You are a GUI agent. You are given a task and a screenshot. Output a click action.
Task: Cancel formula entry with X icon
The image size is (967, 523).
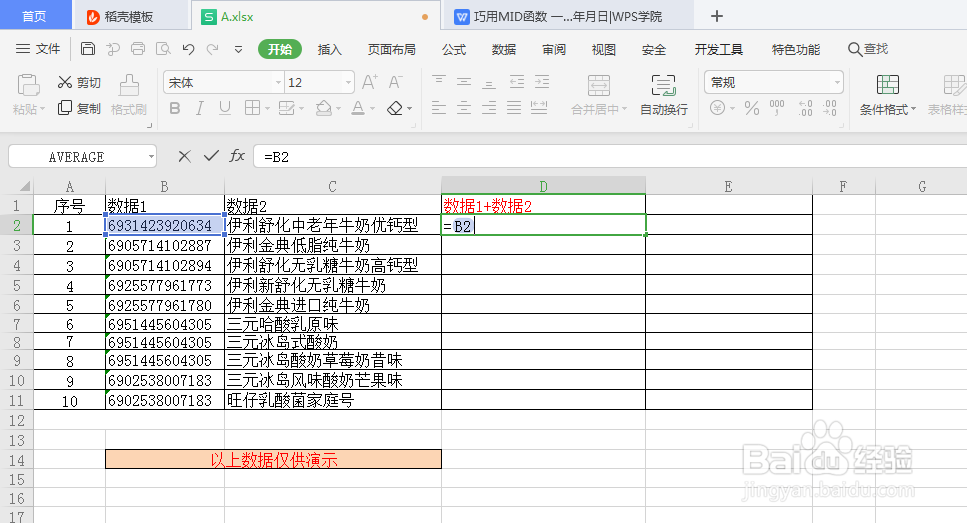coord(184,157)
